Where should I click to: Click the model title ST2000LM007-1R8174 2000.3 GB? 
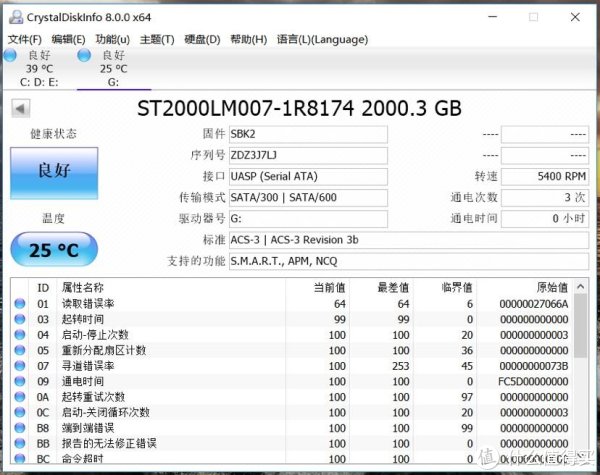(x=299, y=108)
